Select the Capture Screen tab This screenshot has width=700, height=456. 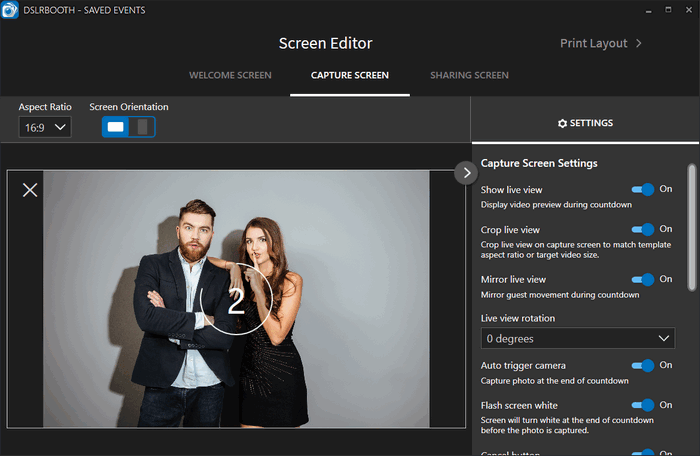click(x=349, y=75)
